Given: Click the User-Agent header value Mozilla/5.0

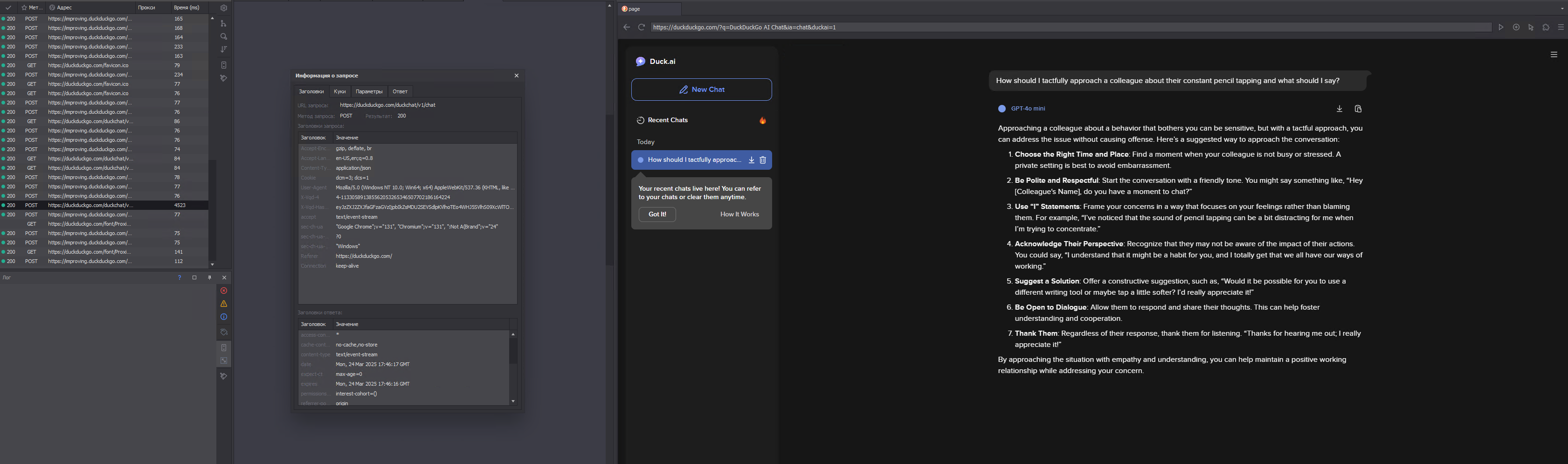Looking at the screenshot, I should click(425, 187).
